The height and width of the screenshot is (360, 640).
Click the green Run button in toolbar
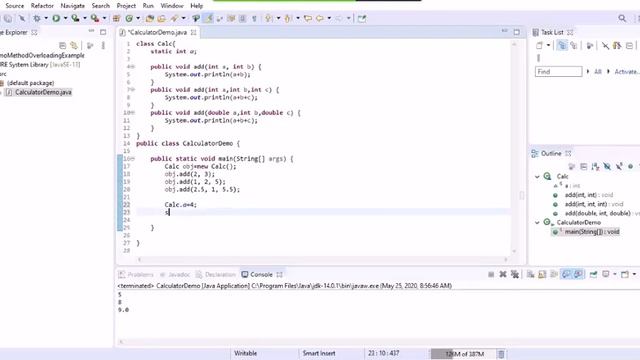click(56, 18)
